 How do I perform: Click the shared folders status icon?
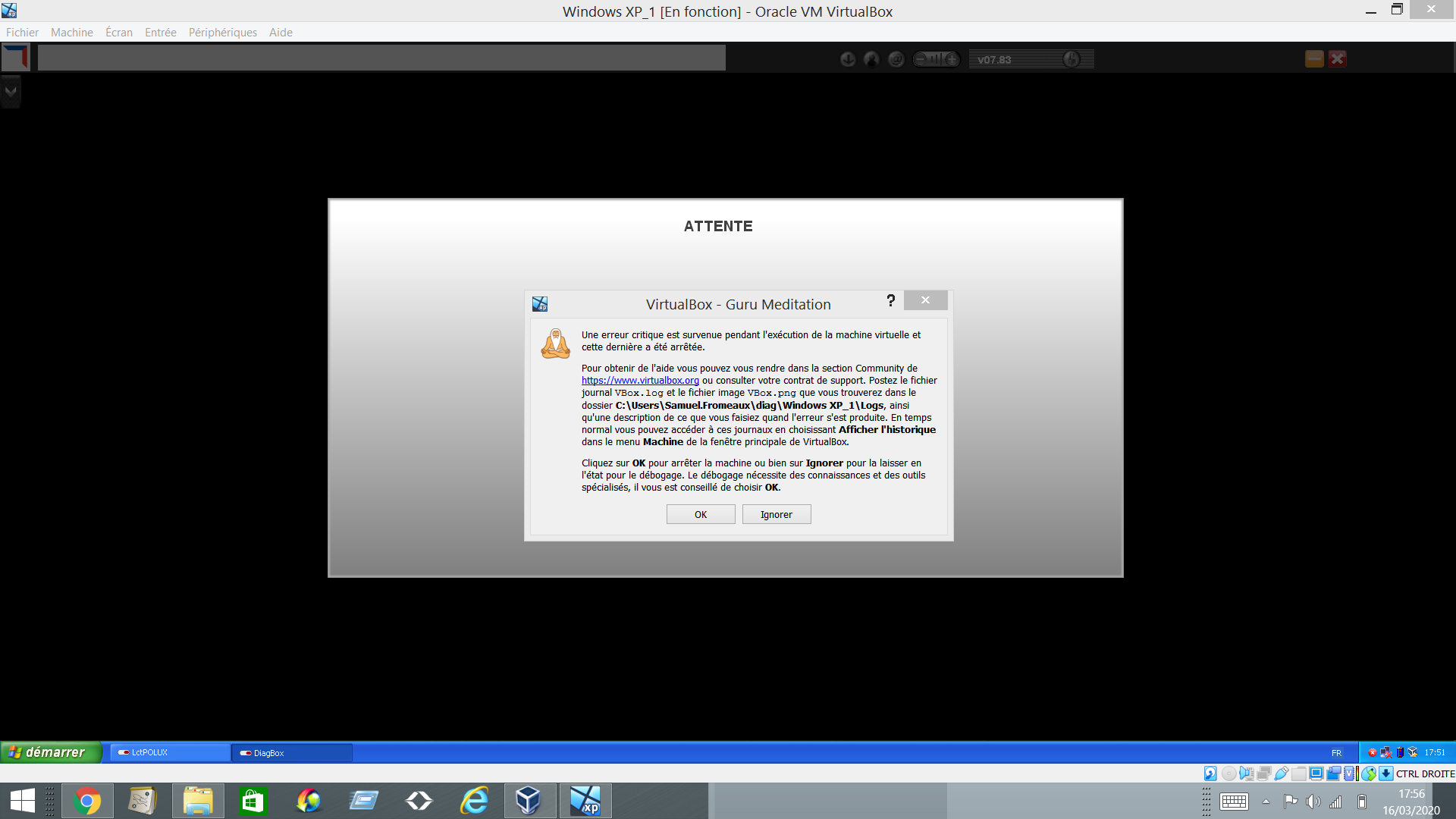1299,773
